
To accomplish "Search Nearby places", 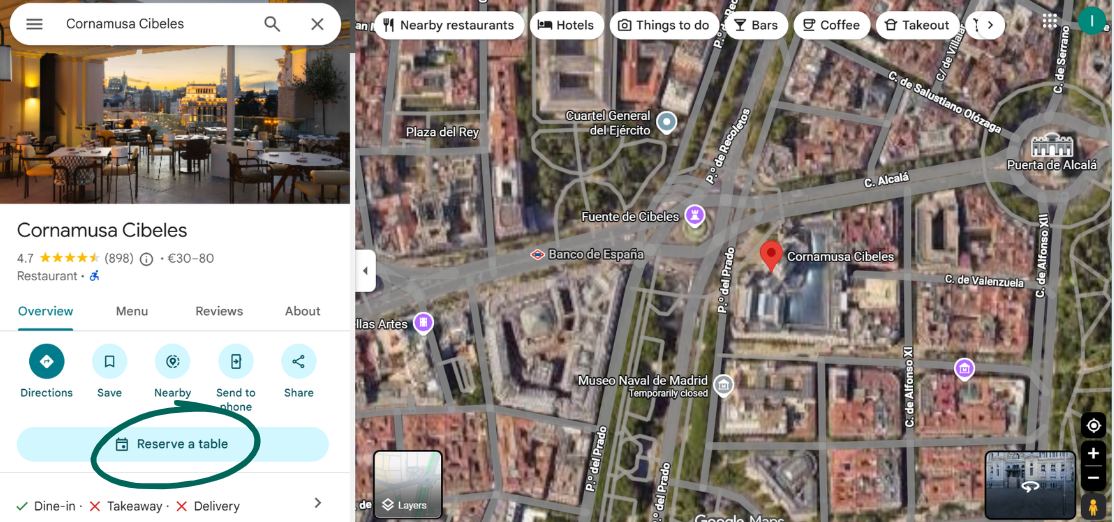I will (x=173, y=361).
